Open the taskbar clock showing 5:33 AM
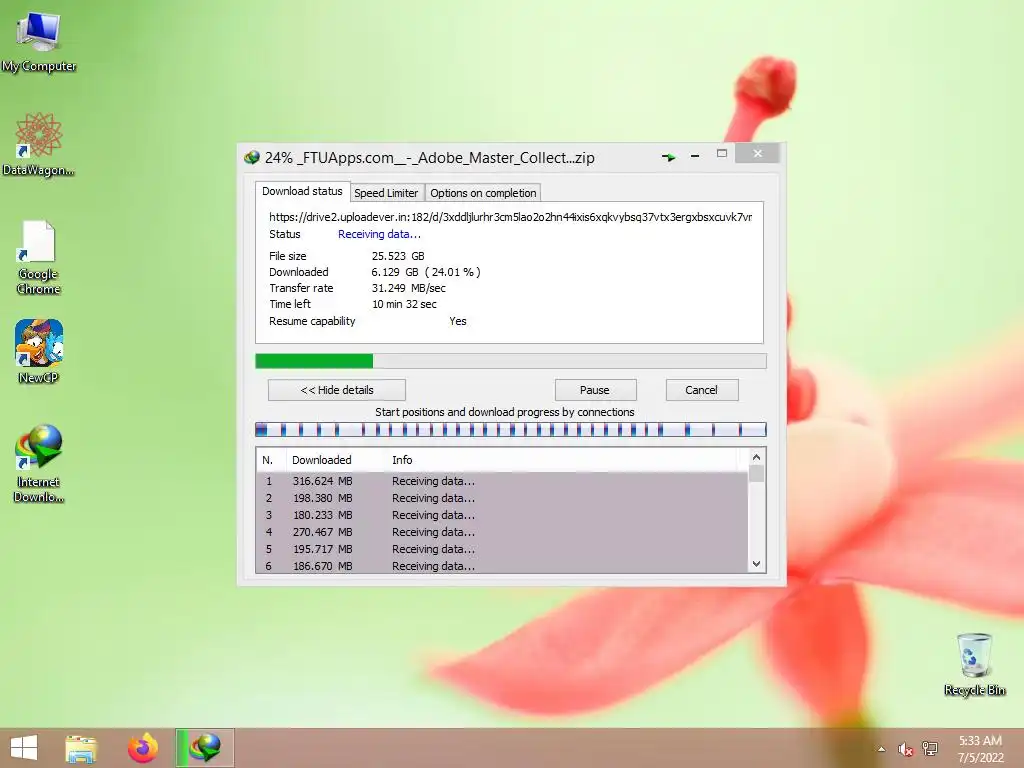The image size is (1024, 768). coord(980,749)
